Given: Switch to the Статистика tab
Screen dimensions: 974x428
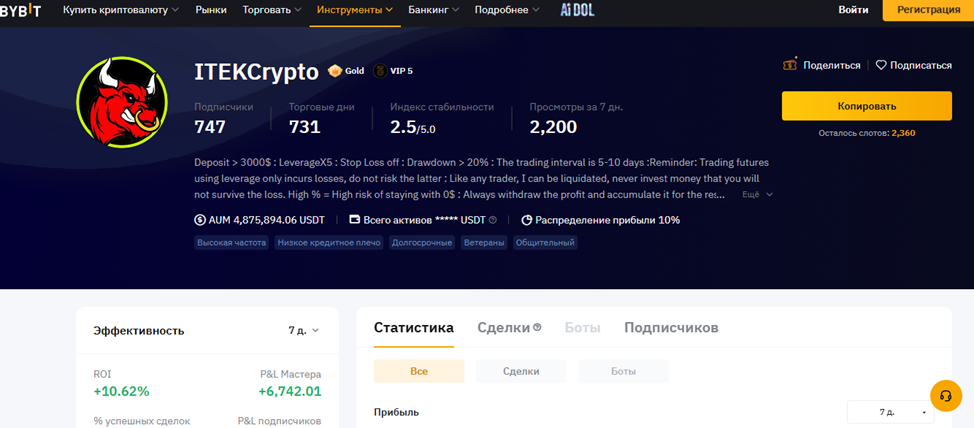Looking at the screenshot, I should point(414,328).
